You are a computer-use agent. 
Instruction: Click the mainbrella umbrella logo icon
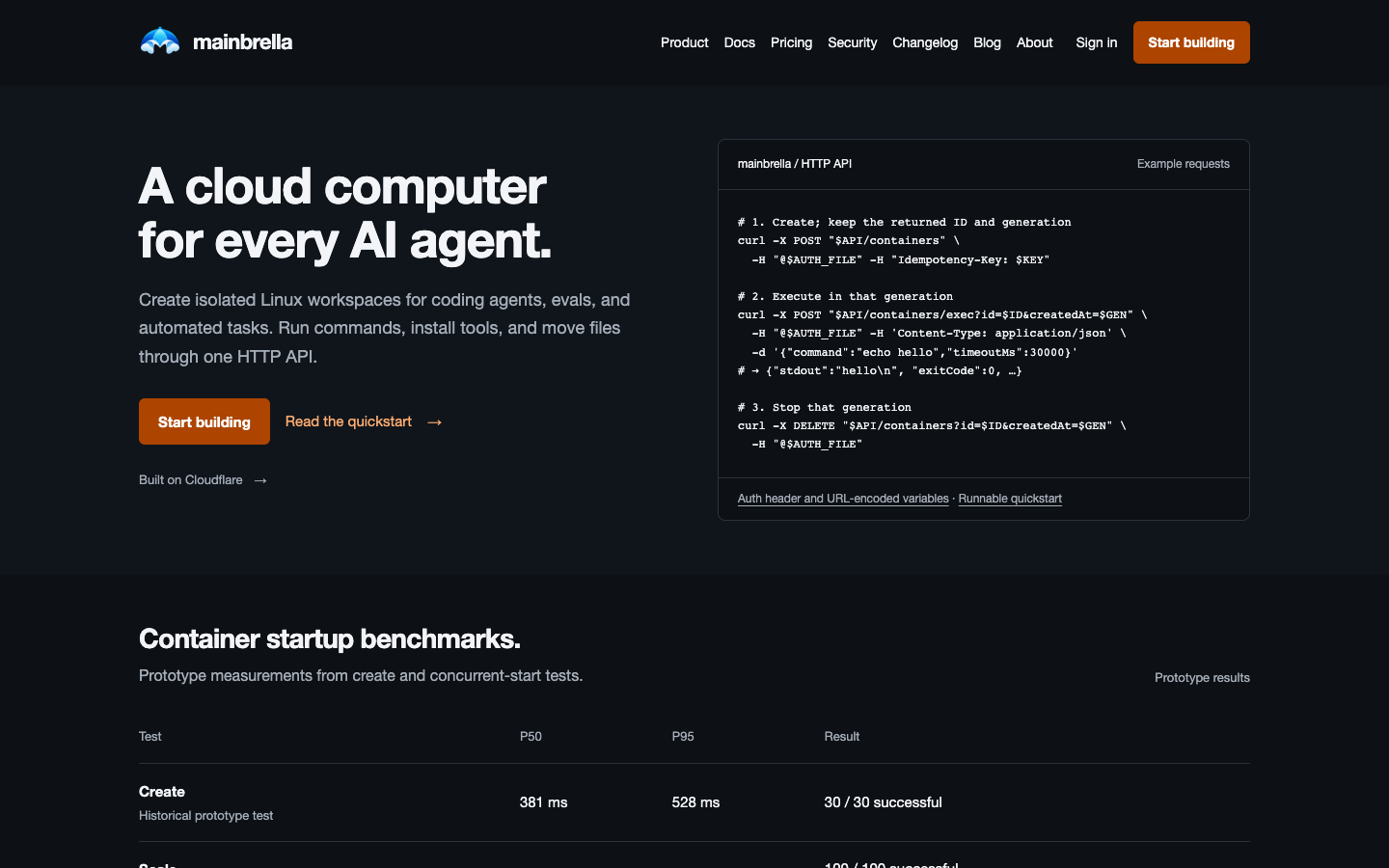(x=160, y=41)
